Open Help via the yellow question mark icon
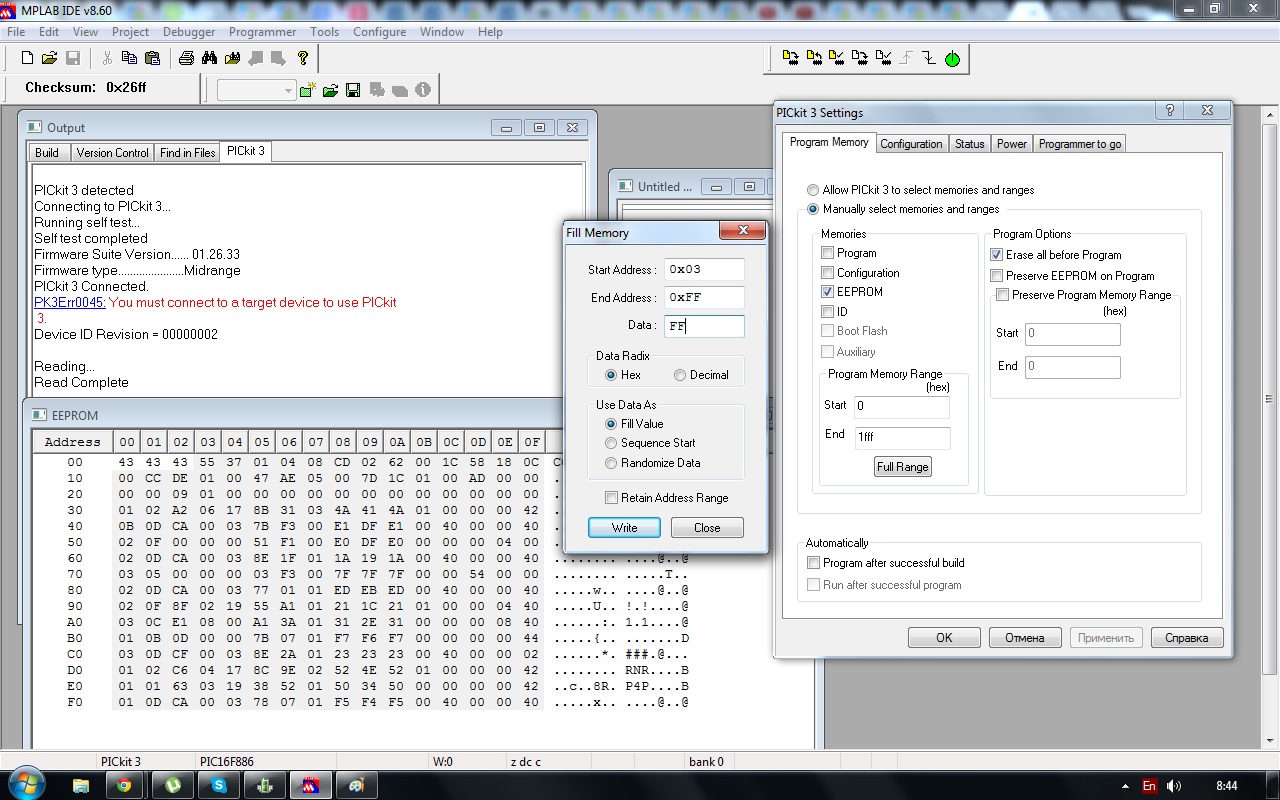The height and width of the screenshot is (800, 1280). pos(303,58)
